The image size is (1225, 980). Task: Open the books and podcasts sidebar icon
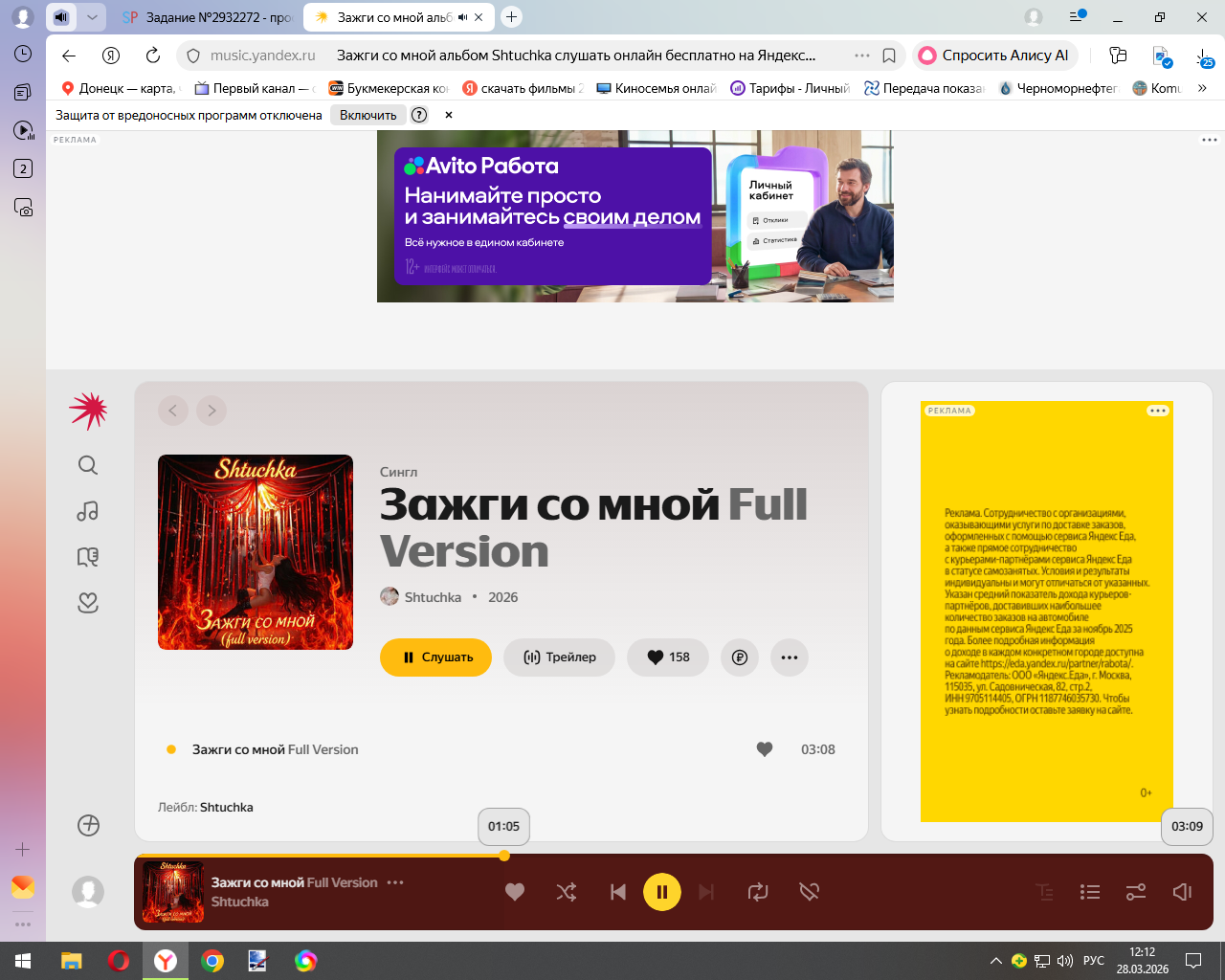[x=88, y=557]
